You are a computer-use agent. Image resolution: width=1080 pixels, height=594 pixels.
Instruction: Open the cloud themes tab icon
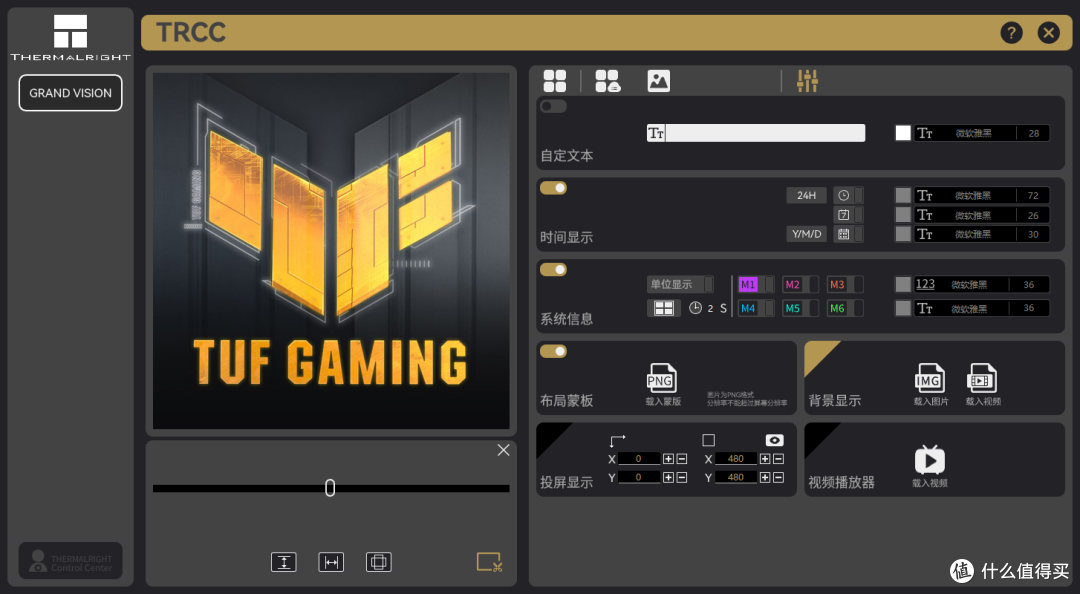tap(608, 81)
